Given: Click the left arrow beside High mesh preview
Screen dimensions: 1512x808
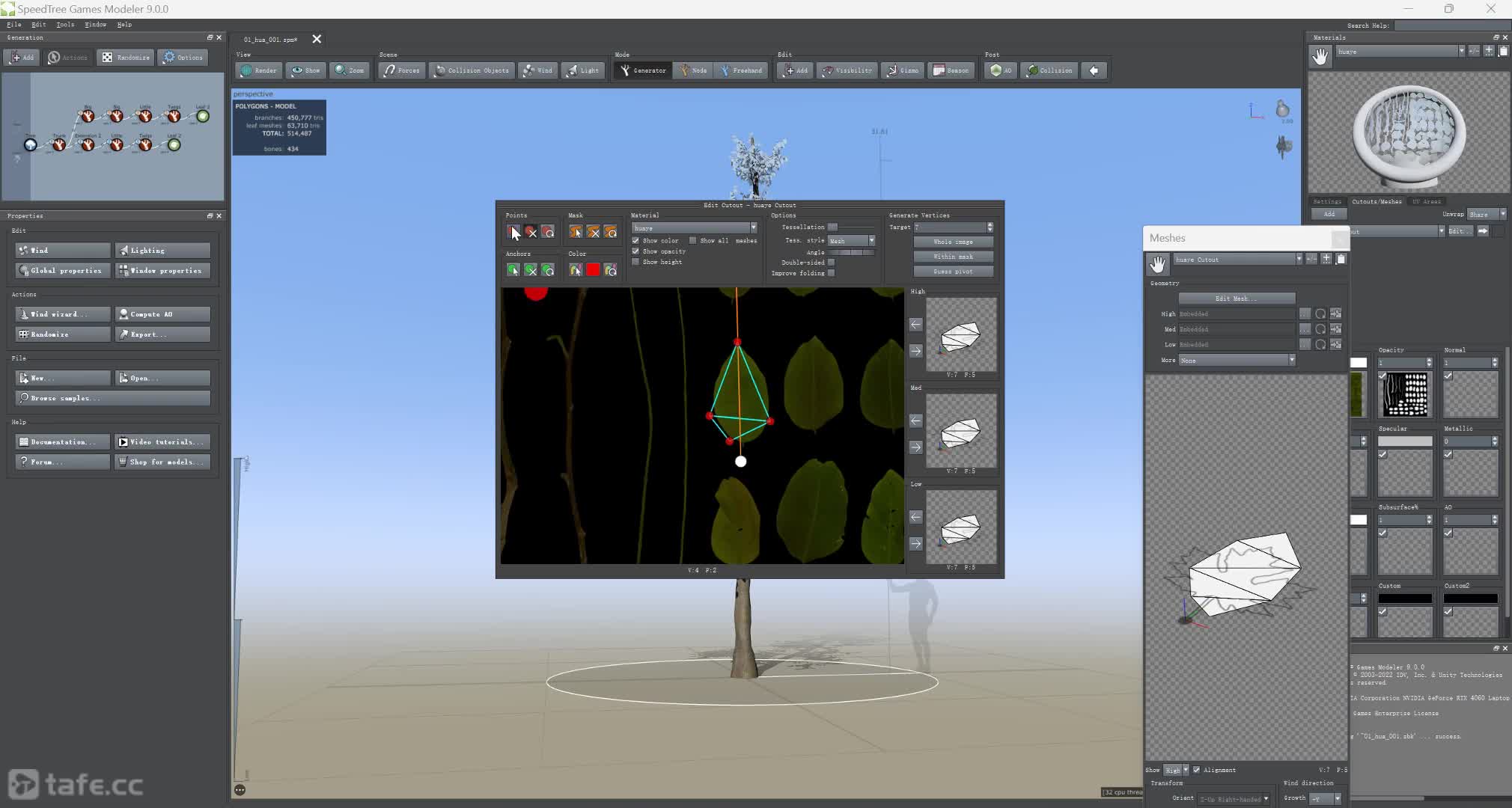Looking at the screenshot, I should pyautogui.click(x=915, y=324).
